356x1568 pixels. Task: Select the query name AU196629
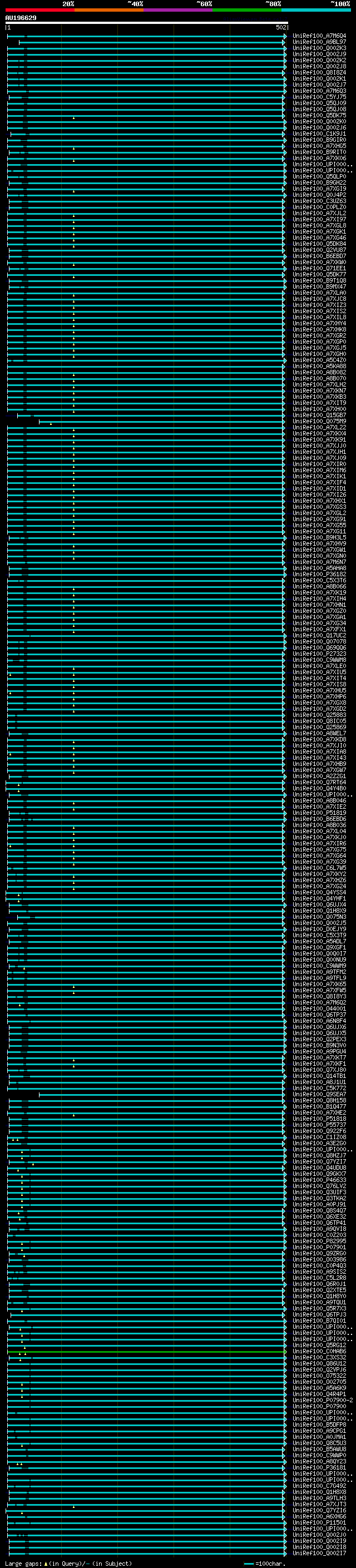[x=21, y=18]
